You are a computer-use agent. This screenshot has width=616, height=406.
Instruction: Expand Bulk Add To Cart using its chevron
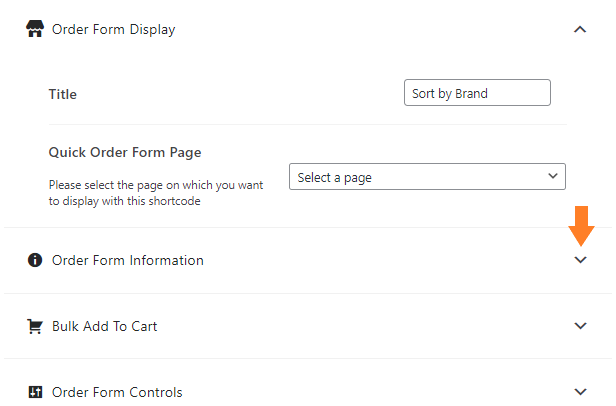[x=580, y=325]
